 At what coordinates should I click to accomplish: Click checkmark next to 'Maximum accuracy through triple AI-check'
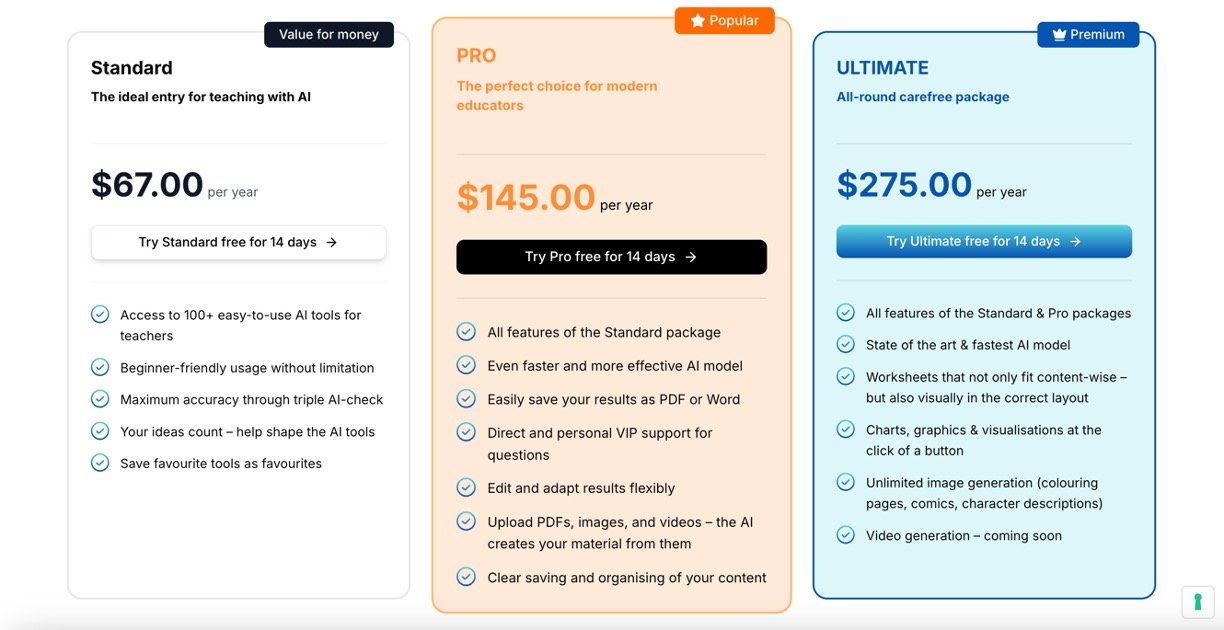100,399
